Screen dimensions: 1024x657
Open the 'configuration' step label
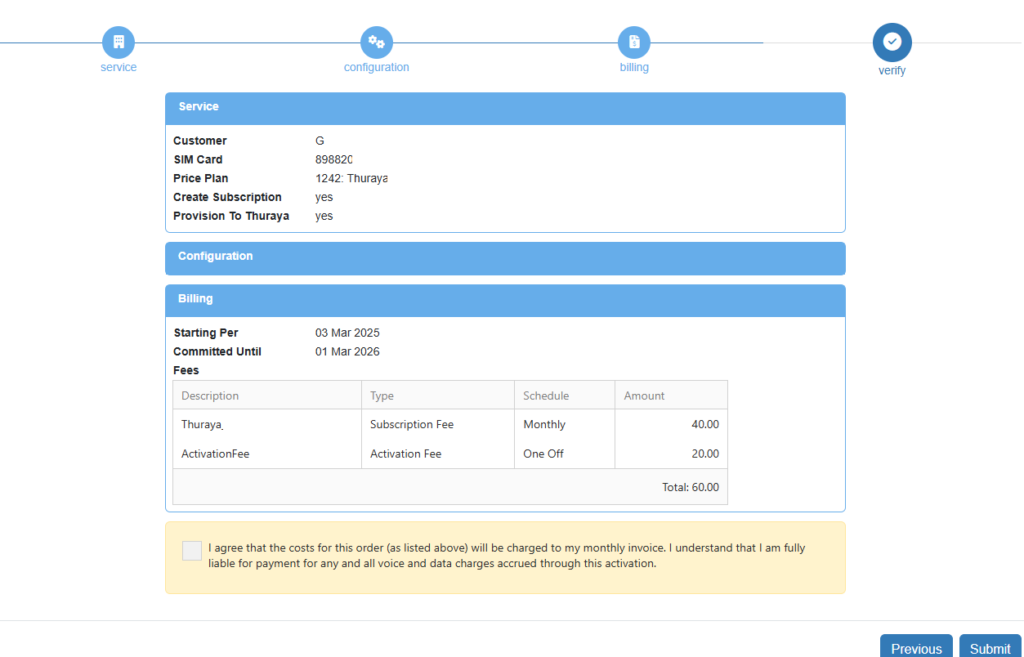376,67
